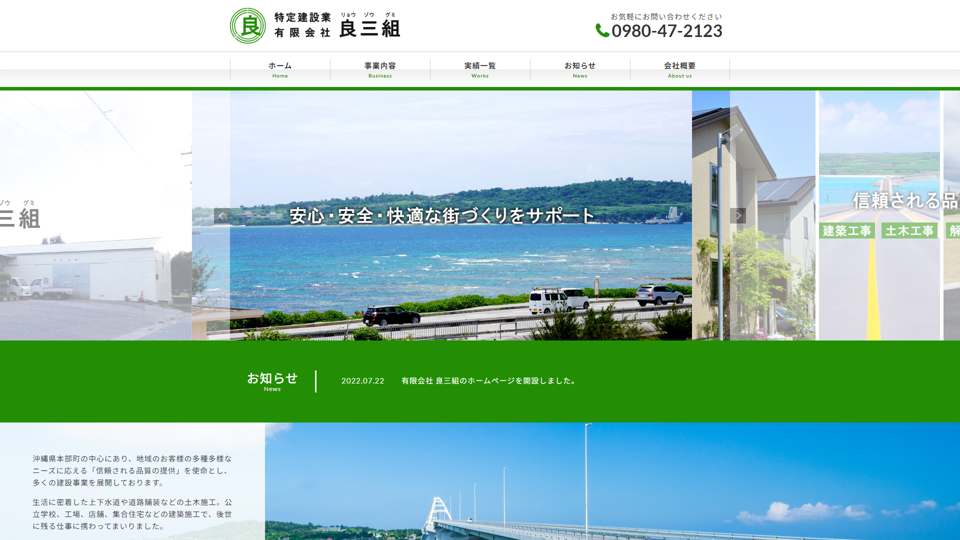
Task: Open the news item about homepage launch
Action: click(x=489, y=381)
